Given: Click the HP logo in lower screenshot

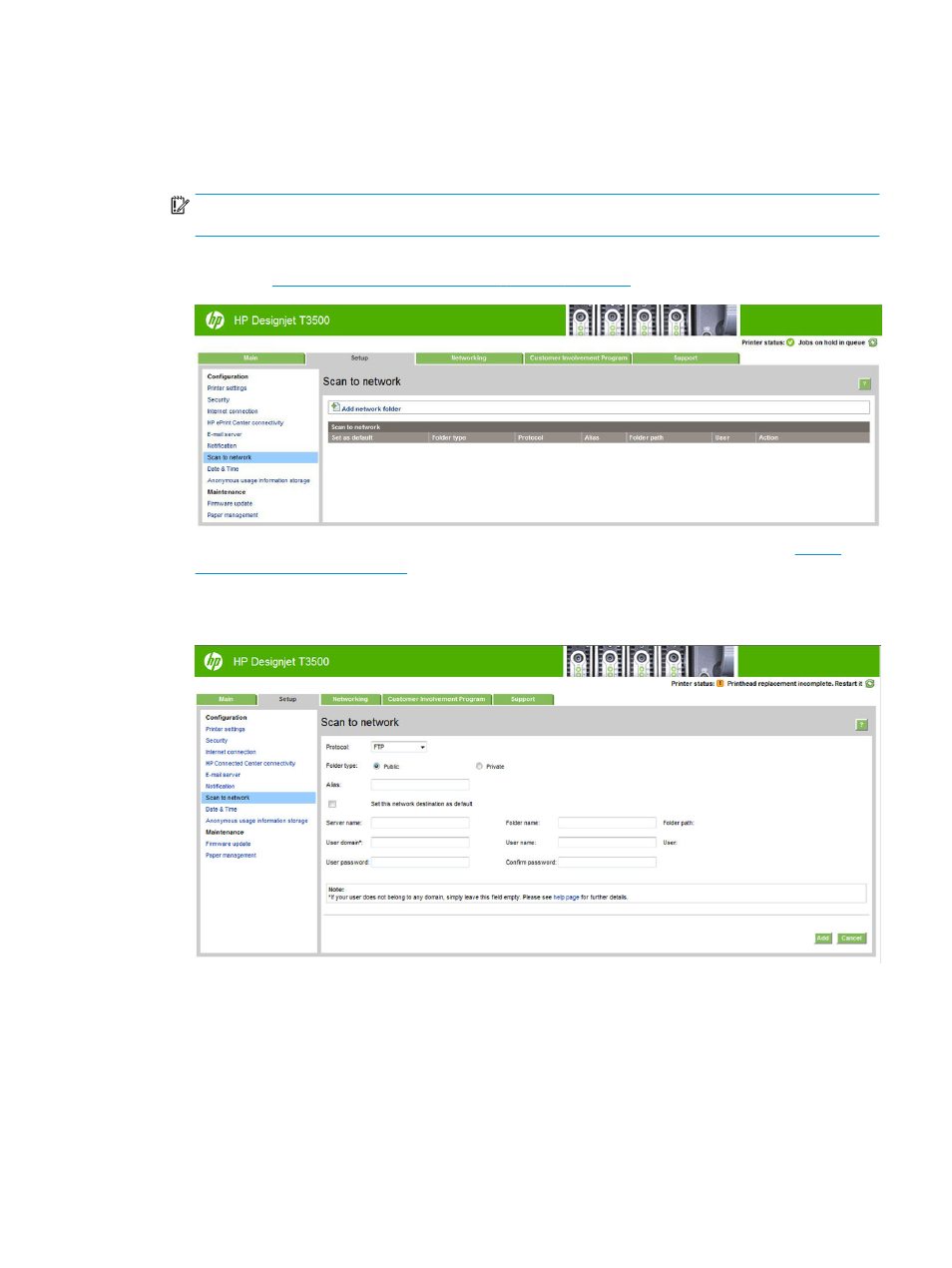Looking at the screenshot, I should [x=214, y=661].
